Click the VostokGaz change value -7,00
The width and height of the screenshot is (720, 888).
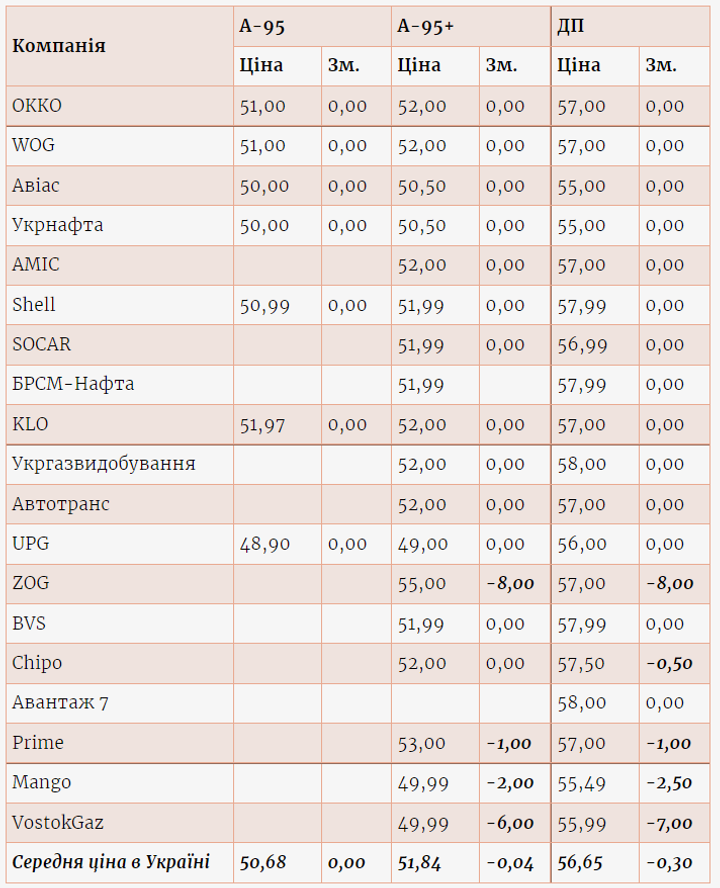tap(668, 823)
